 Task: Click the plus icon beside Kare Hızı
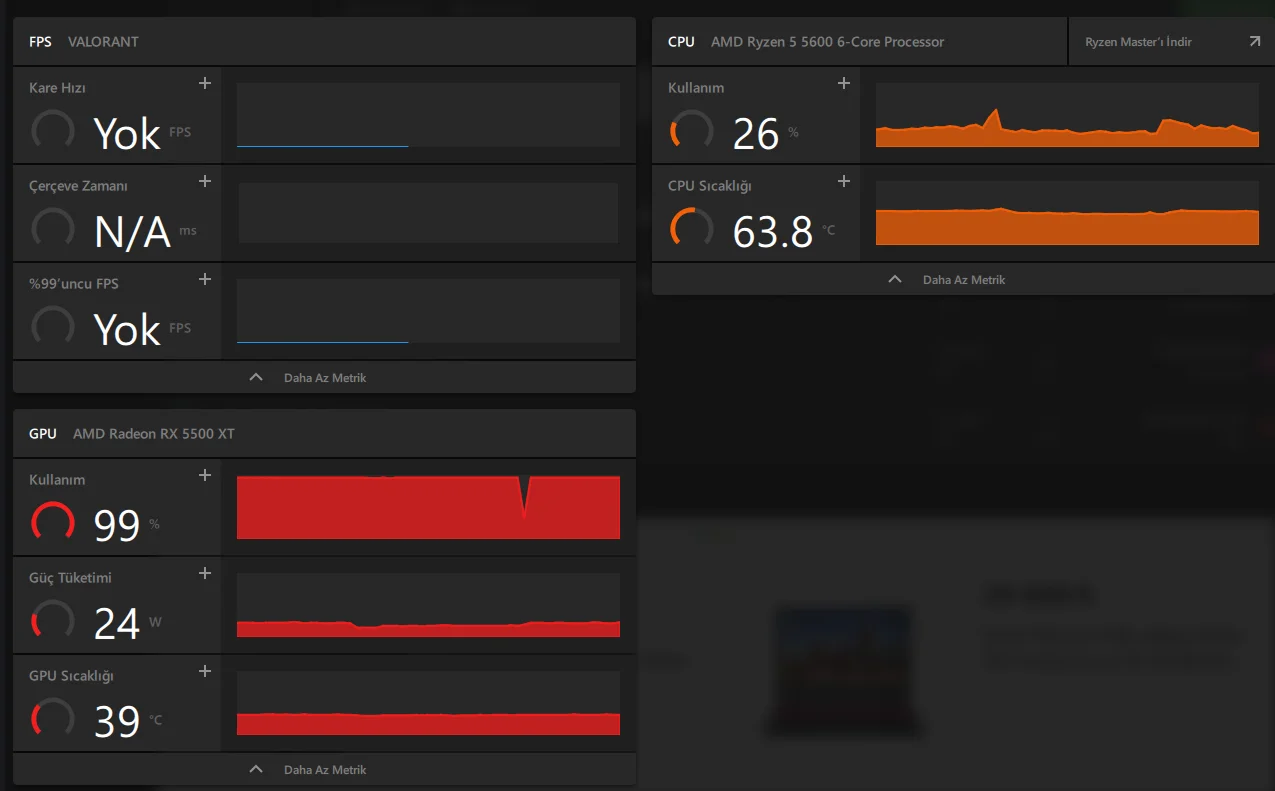(x=205, y=83)
